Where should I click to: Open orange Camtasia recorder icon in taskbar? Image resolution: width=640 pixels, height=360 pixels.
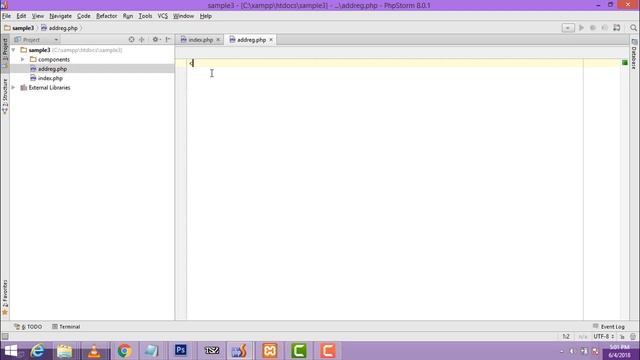pos(328,351)
